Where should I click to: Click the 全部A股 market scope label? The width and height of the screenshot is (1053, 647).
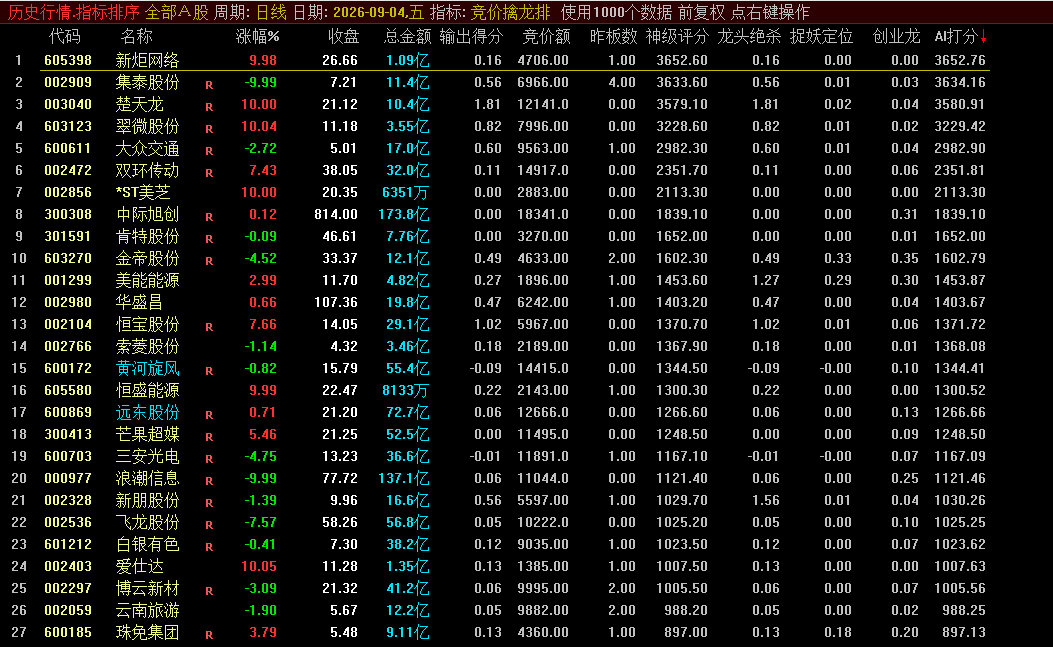(x=177, y=12)
